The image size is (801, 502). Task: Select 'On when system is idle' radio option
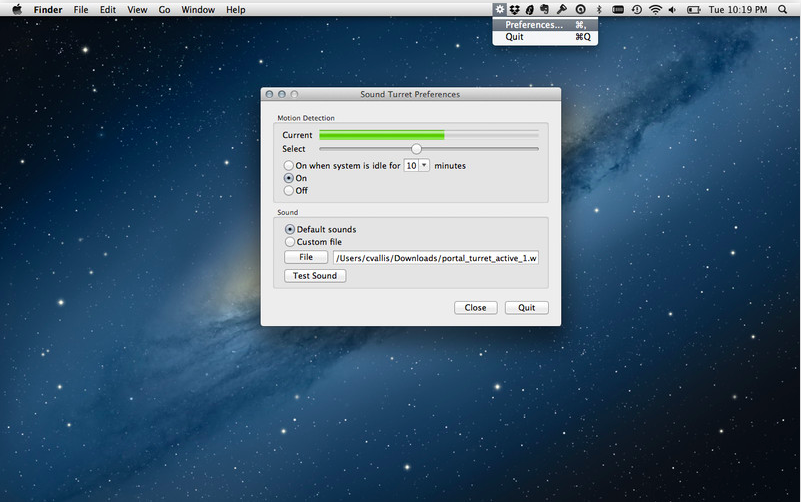289,165
